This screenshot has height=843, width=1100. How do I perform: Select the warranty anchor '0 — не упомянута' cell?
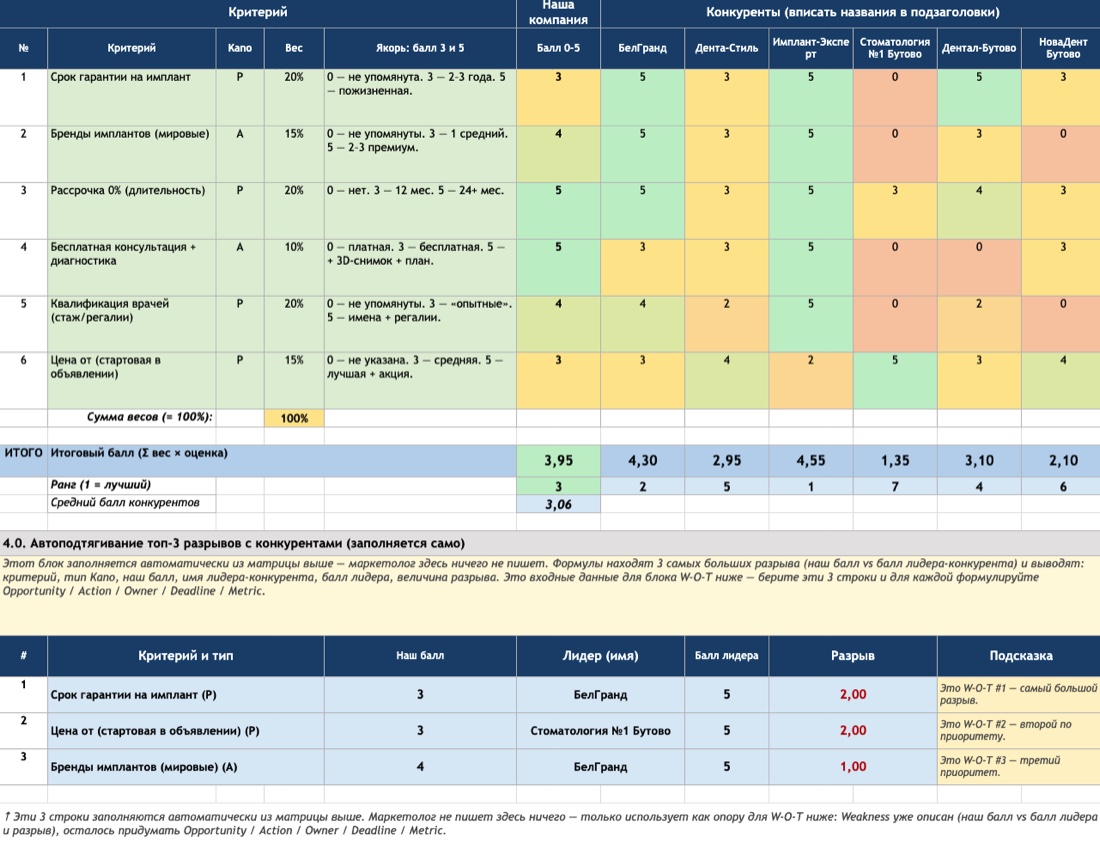420,97
